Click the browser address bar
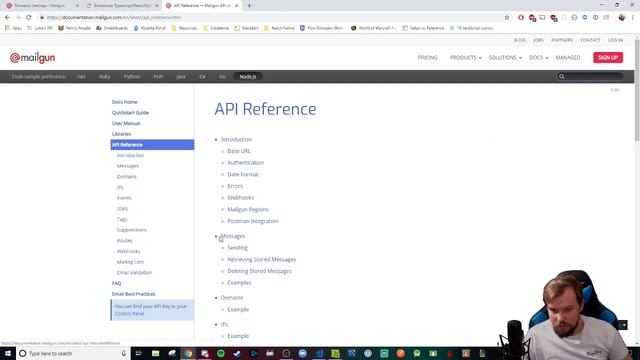Screen dimensions: 640x360 [269, 18]
